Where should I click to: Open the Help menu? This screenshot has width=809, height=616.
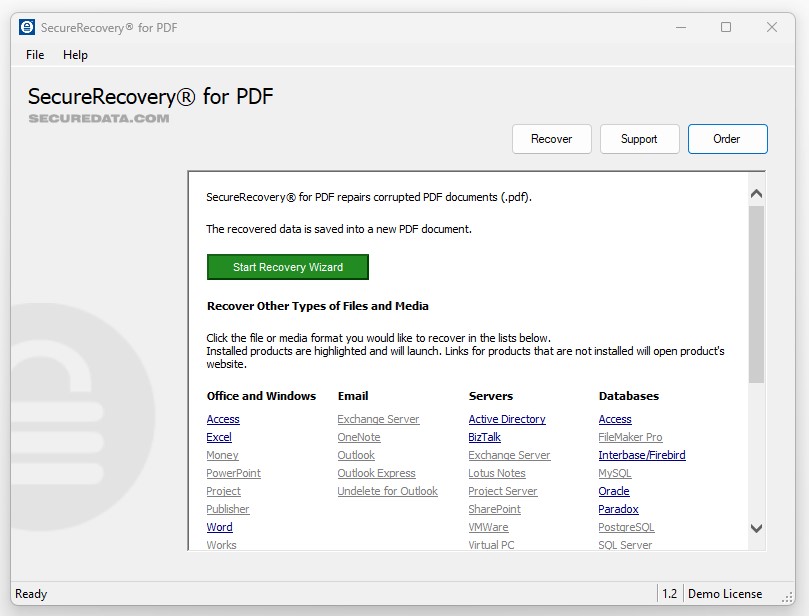point(75,55)
